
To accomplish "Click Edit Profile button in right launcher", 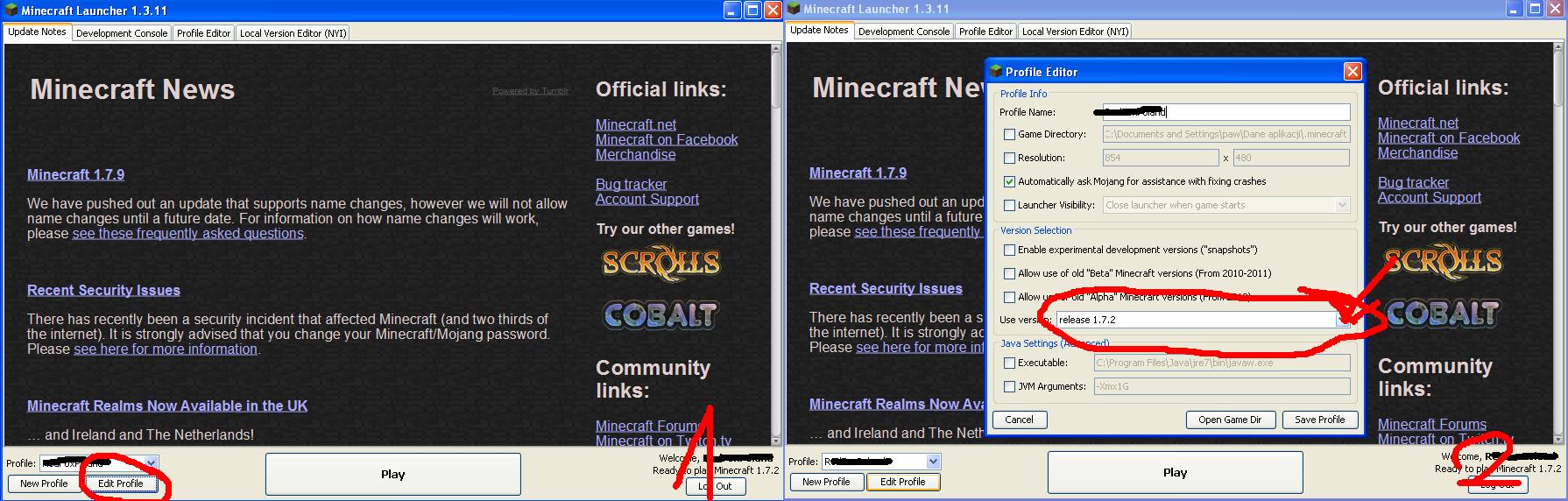I will click(x=902, y=482).
